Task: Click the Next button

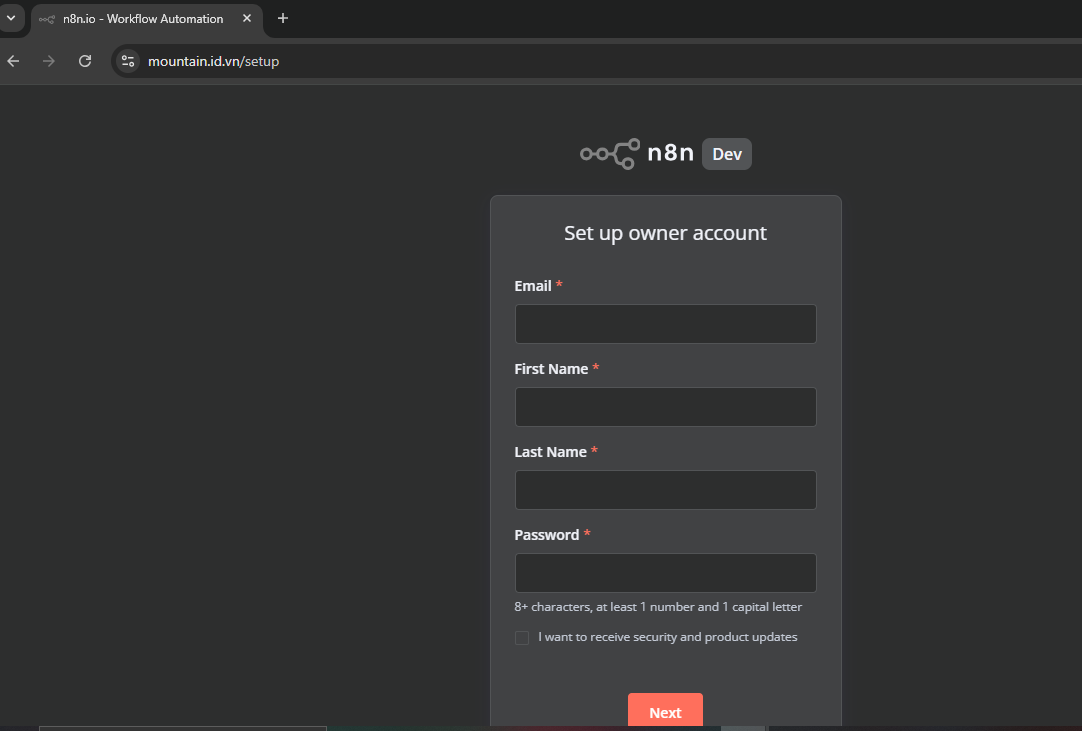Action: coord(665,711)
